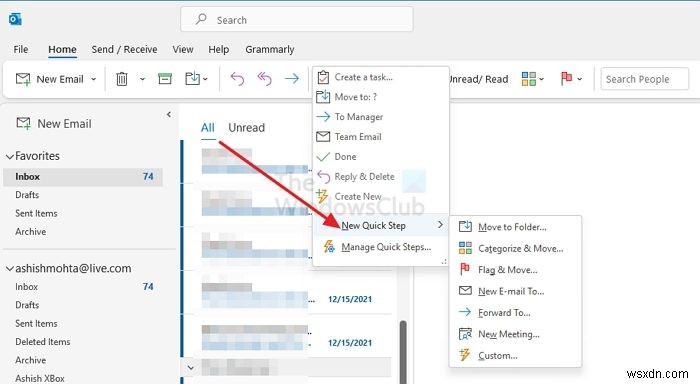Image resolution: width=700 pixels, height=384 pixels.
Task: Choose To Manager quick step
Action: coord(381,117)
